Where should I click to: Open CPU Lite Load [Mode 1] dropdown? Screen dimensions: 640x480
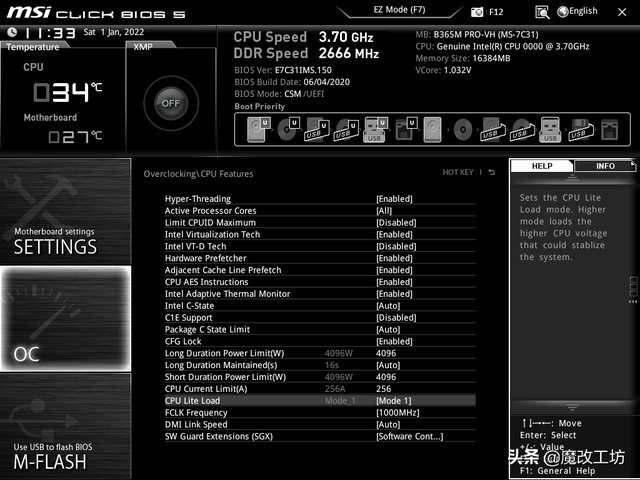pos(394,400)
